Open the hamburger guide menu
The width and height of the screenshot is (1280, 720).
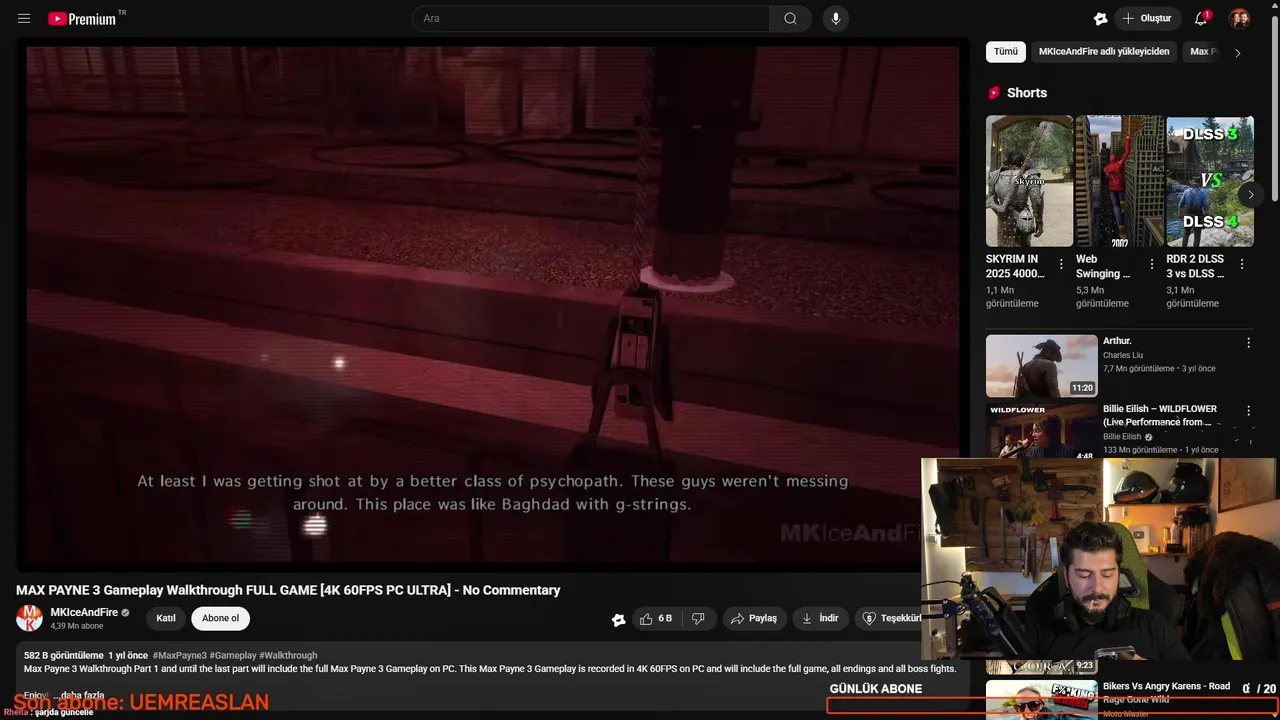coord(24,18)
